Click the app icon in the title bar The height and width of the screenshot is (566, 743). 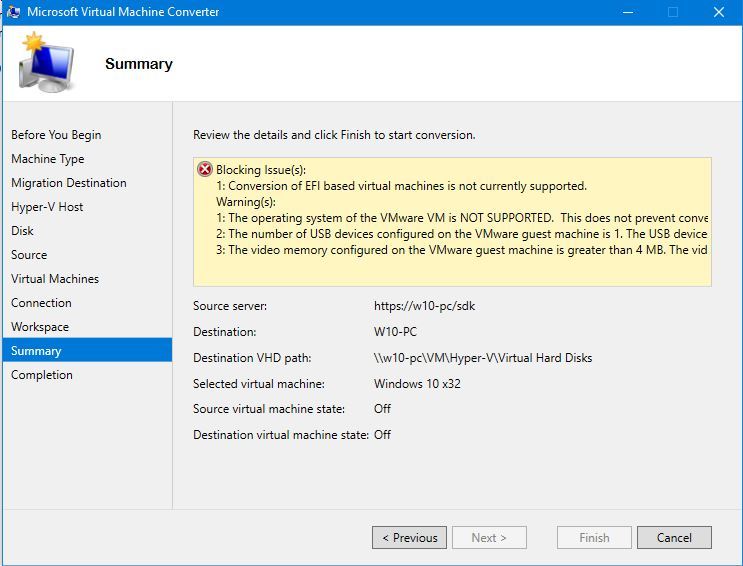point(13,12)
